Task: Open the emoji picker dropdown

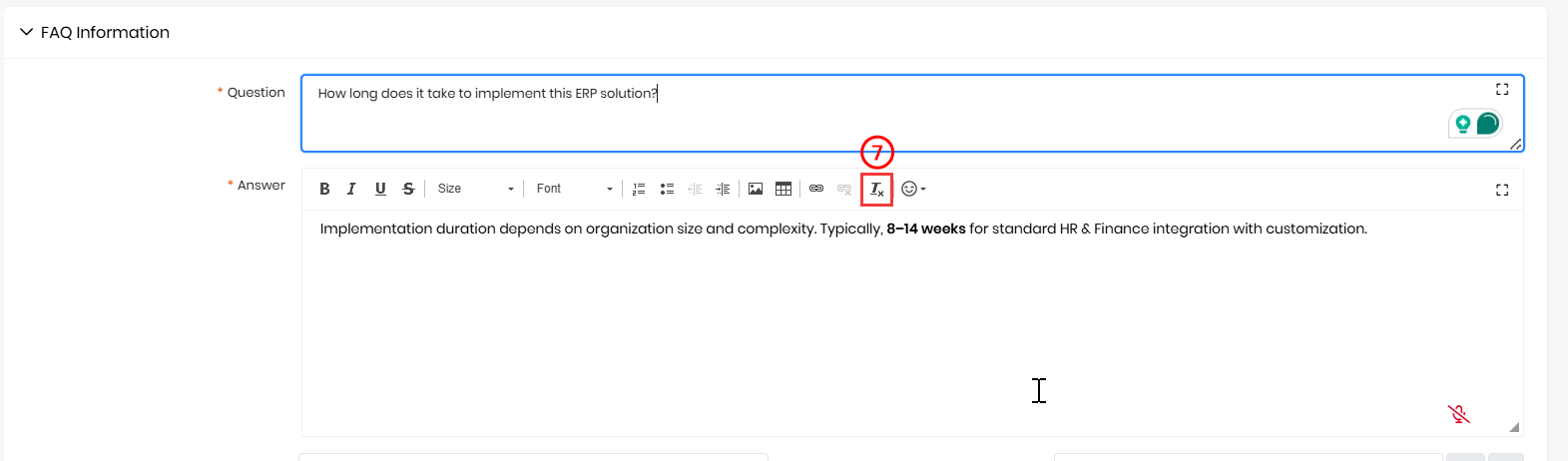Action: [x=913, y=189]
